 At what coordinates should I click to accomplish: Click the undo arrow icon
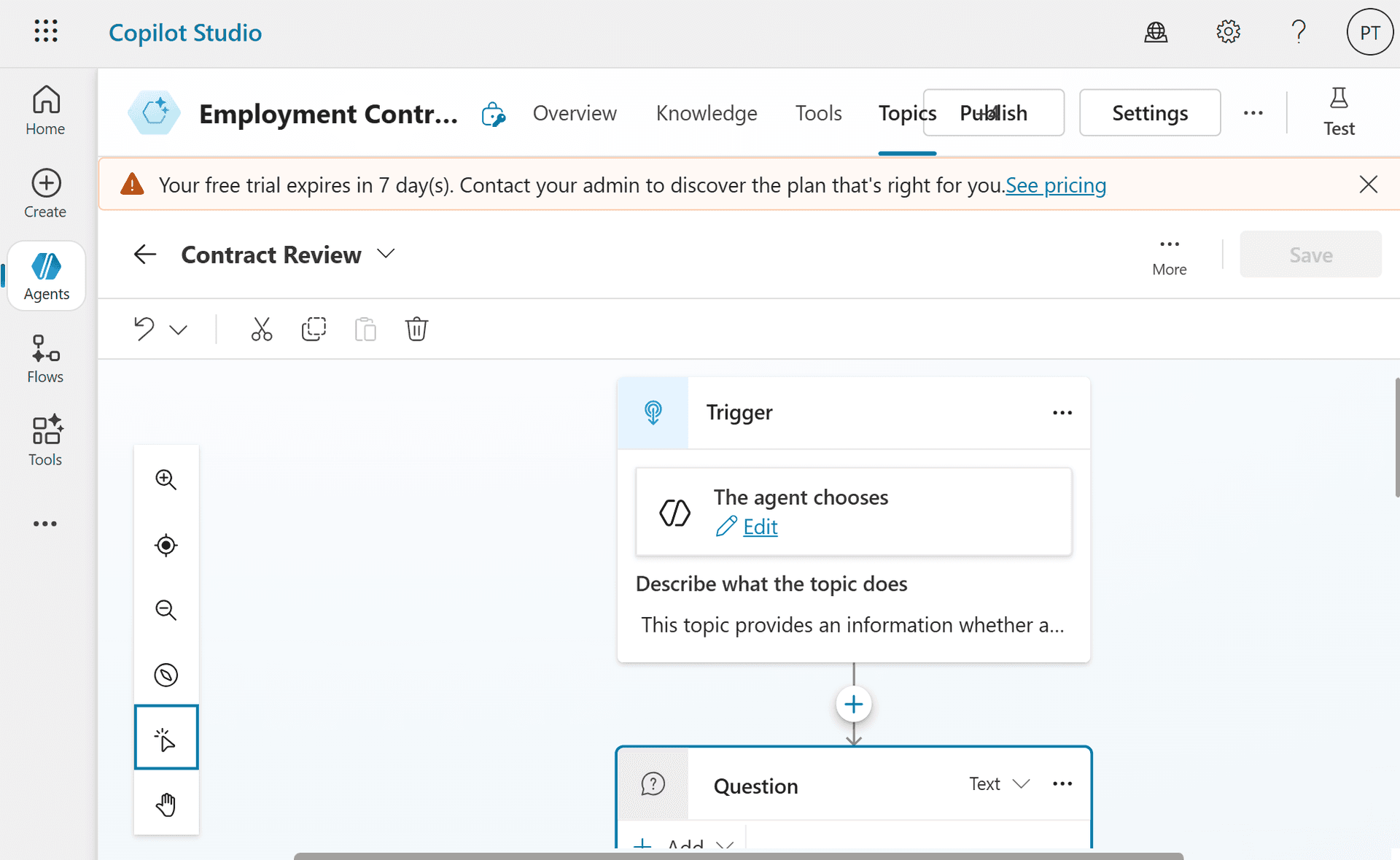pyautogui.click(x=144, y=329)
